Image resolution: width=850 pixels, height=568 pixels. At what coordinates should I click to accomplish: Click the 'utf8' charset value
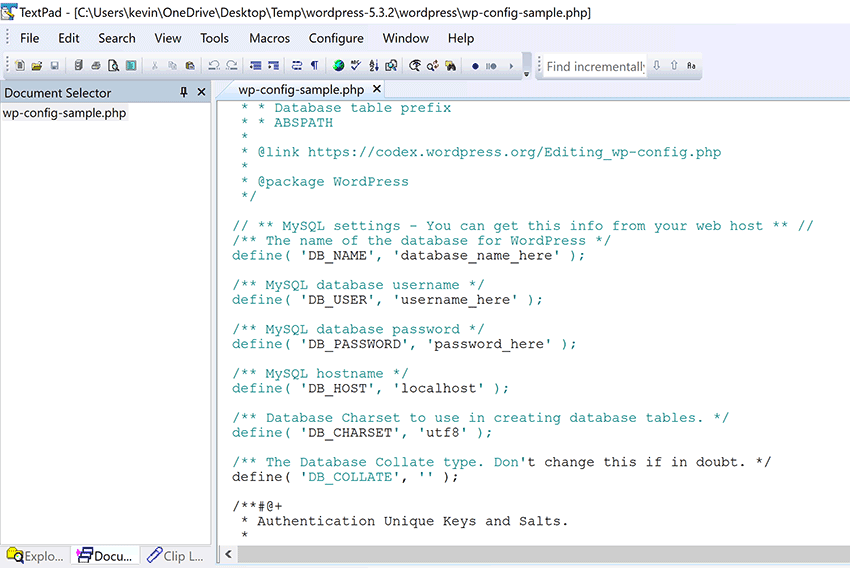(442, 433)
